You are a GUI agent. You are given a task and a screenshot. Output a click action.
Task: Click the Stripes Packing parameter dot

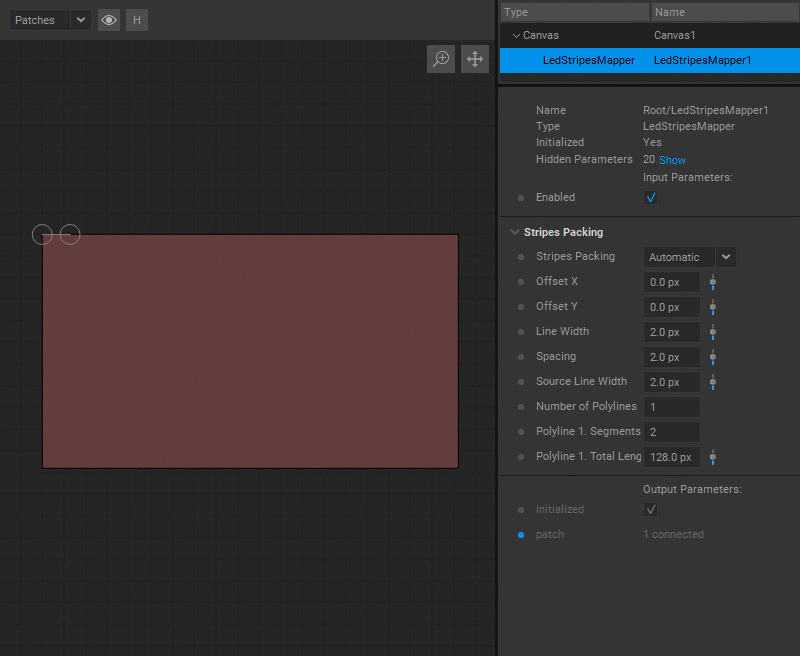pyautogui.click(x=521, y=257)
